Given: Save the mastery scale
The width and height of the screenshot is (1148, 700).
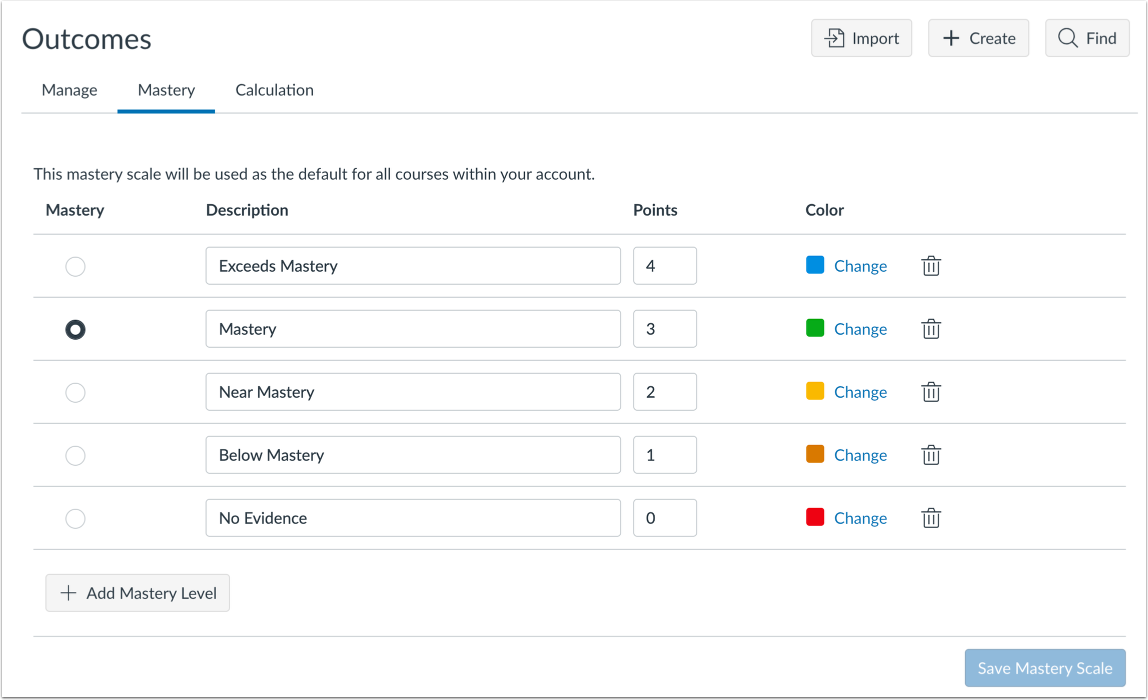Looking at the screenshot, I should point(1045,668).
